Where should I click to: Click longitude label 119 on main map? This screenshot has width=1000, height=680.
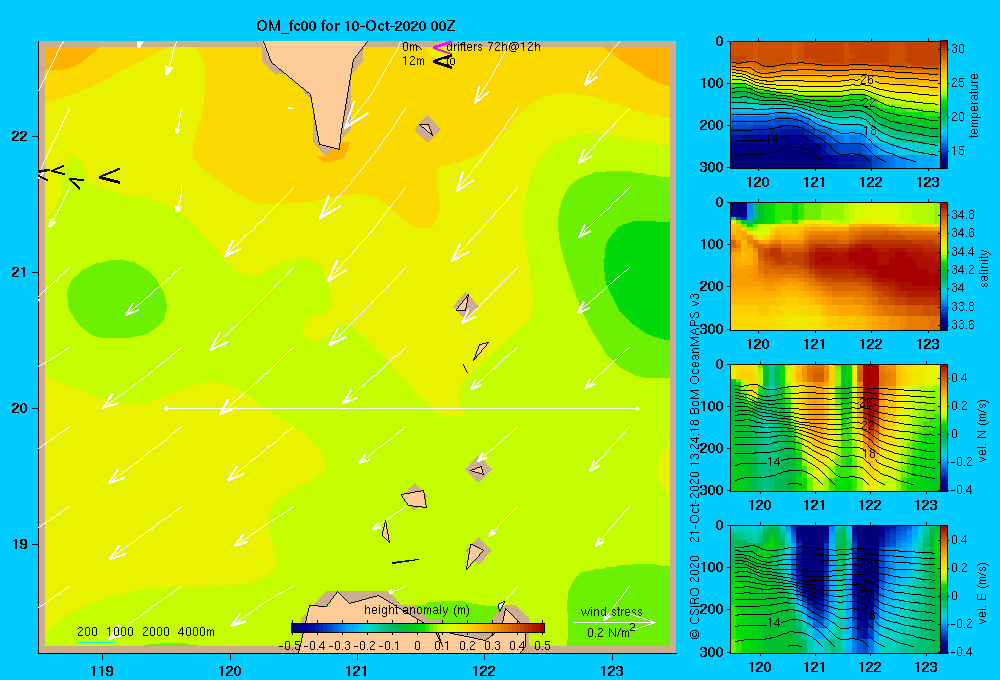[x=102, y=670]
